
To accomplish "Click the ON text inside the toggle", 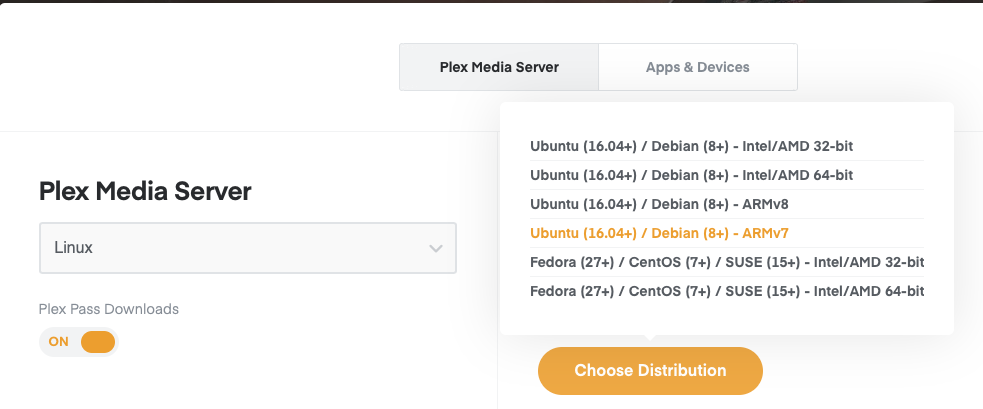I will (59, 342).
